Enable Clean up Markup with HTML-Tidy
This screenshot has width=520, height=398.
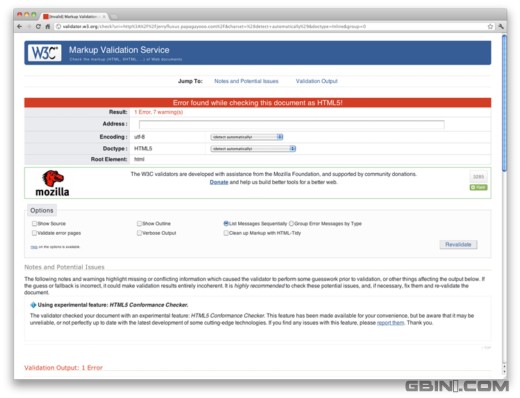(x=226, y=233)
